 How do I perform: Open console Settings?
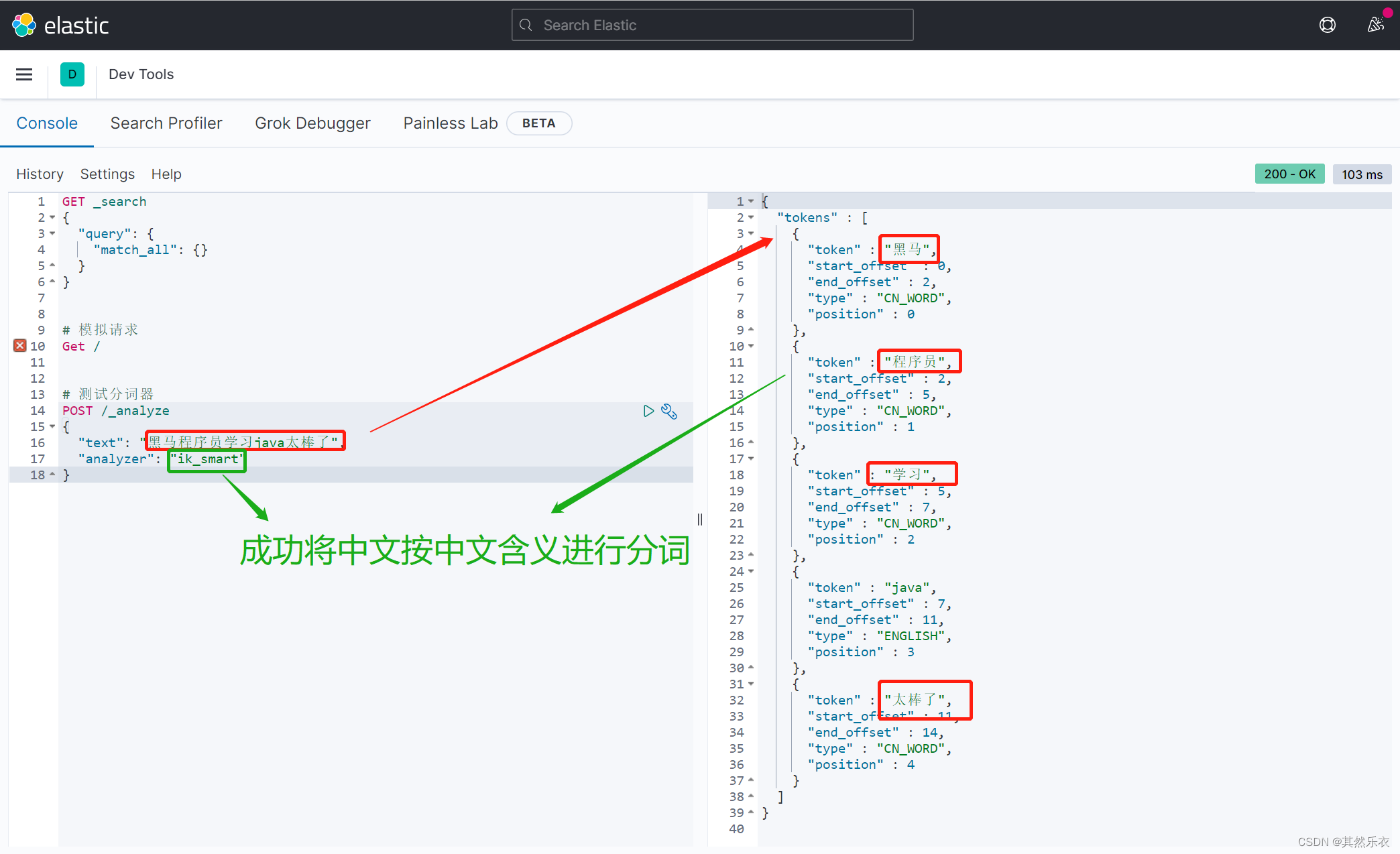click(107, 174)
